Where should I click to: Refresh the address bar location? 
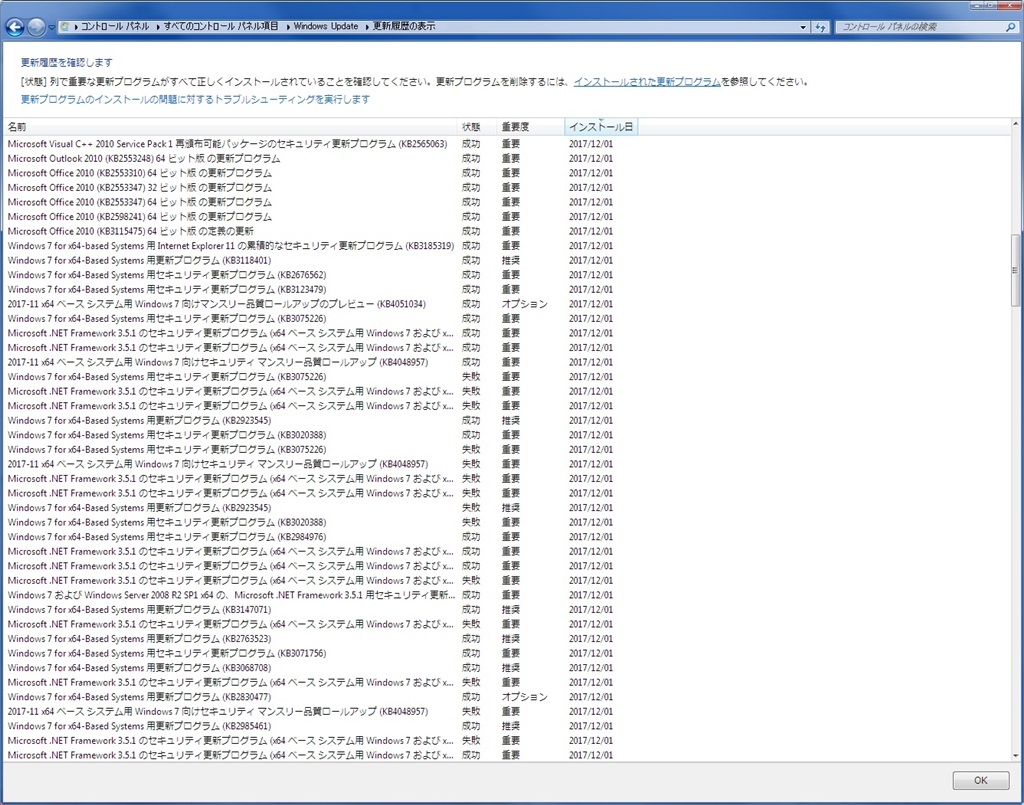coord(820,27)
